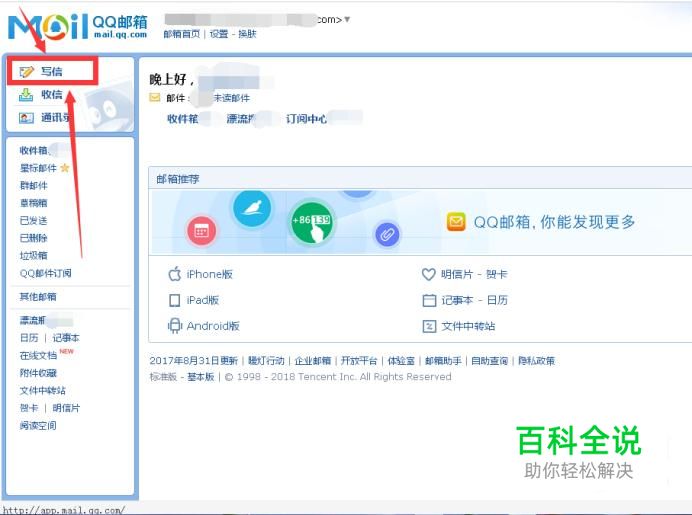
Task: Click the yellow star next to 星标邮件
Action: tap(65, 168)
